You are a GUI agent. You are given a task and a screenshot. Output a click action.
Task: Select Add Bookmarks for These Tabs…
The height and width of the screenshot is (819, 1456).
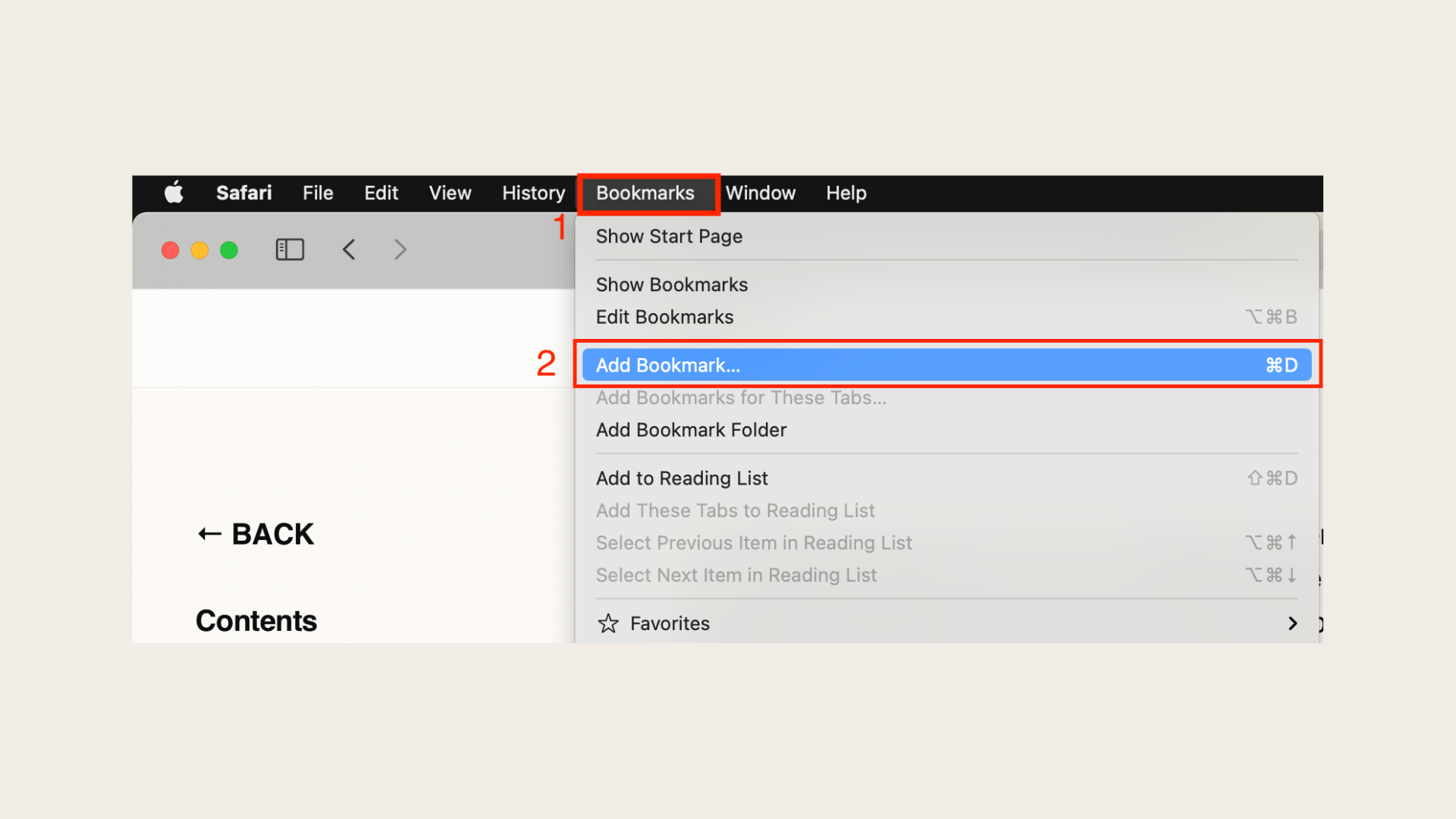tap(946, 397)
